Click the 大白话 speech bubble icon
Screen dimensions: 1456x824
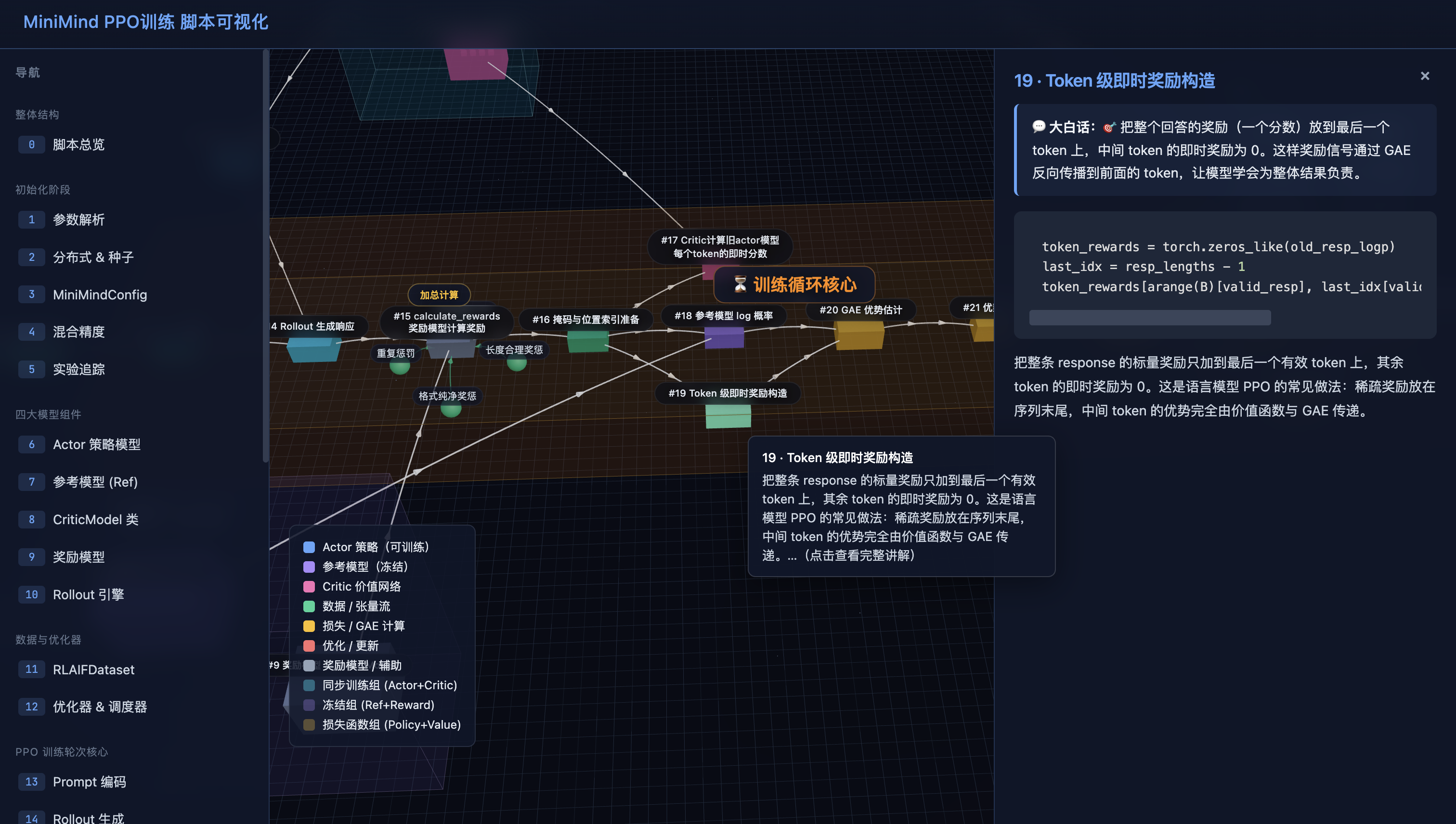coord(1038,127)
